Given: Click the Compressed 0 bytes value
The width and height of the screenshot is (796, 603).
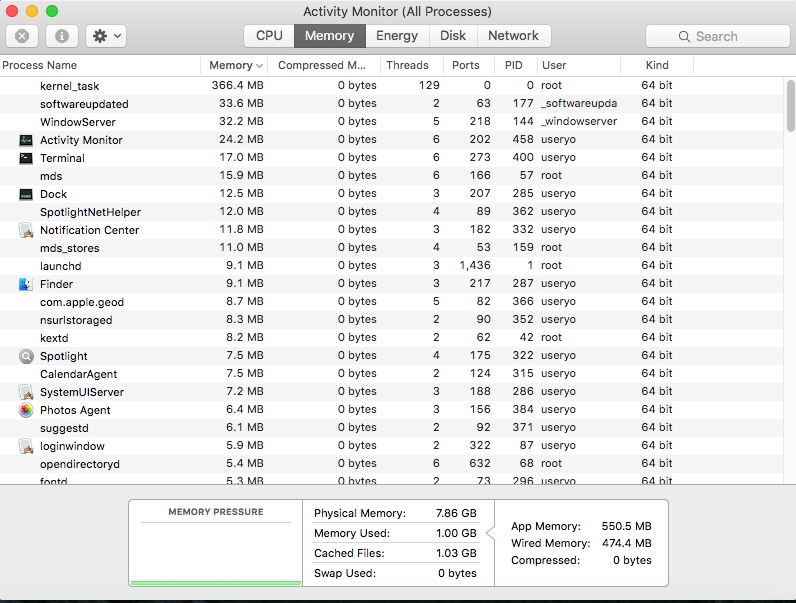Looking at the screenshot, I should click(632, 560).
